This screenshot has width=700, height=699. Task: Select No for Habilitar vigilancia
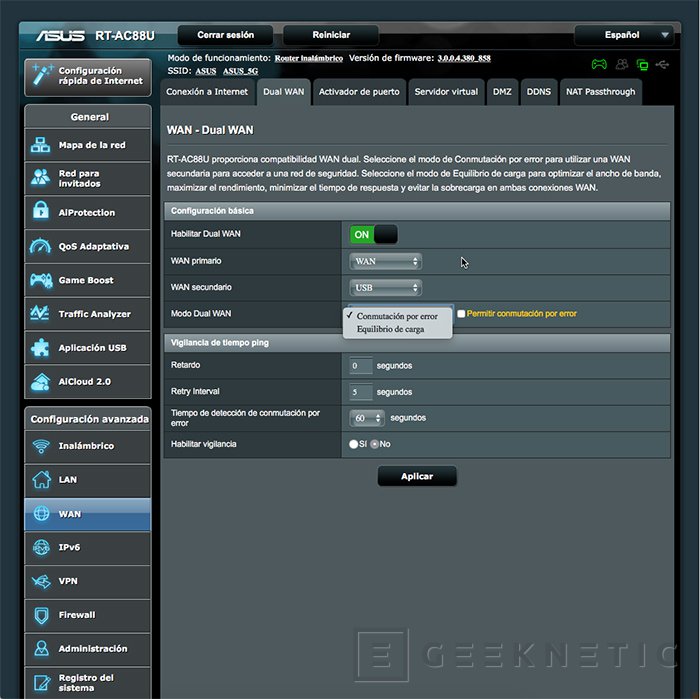(x=375, y=444)
